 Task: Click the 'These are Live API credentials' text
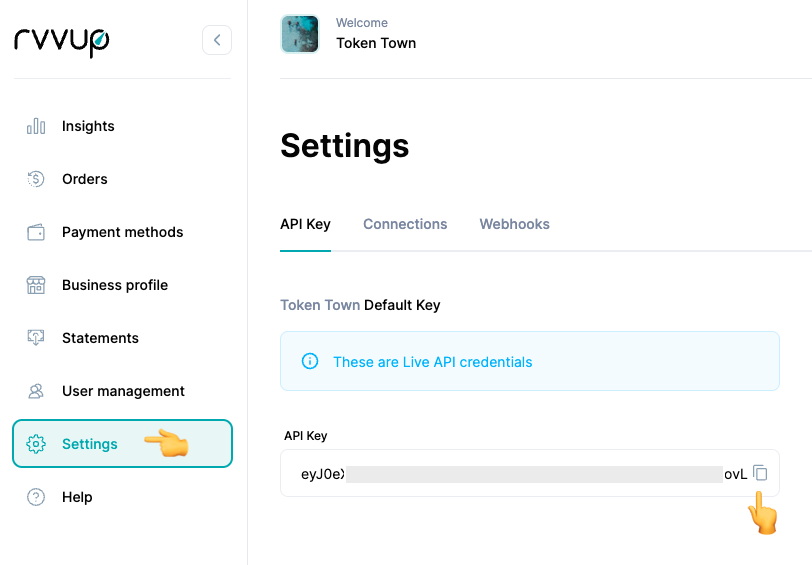[x=432, y=362]
